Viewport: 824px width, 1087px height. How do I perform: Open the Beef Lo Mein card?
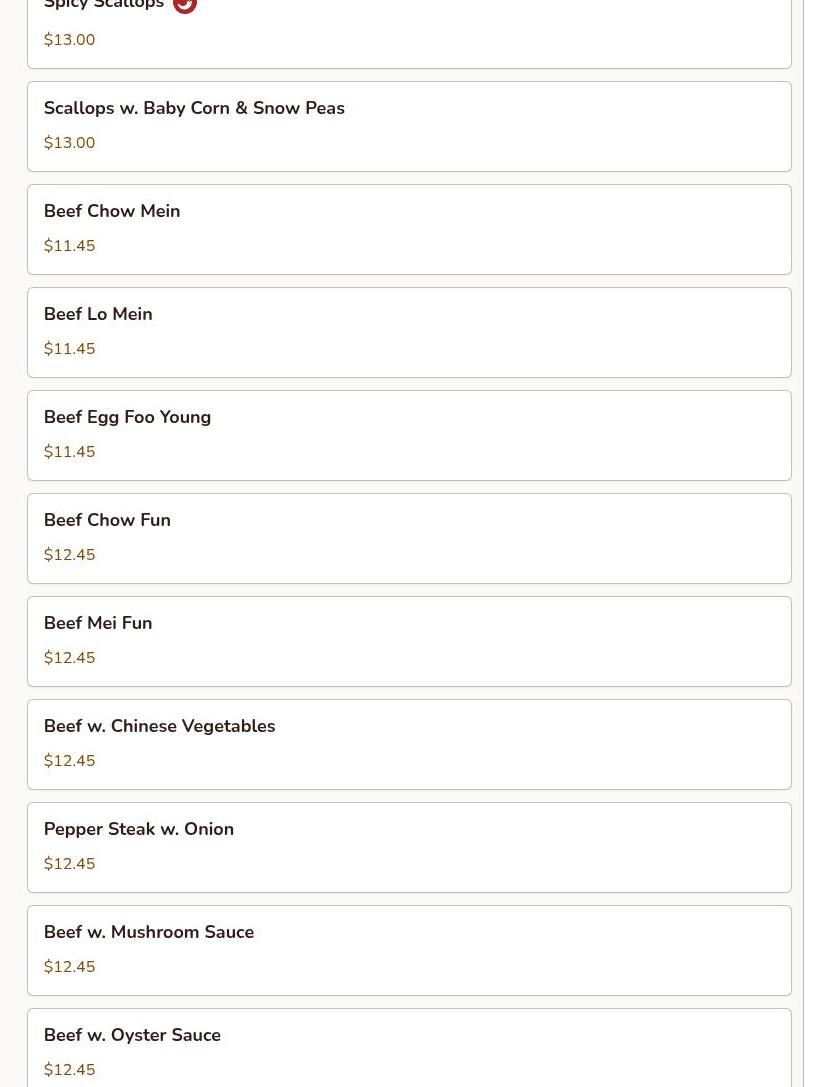409,333
